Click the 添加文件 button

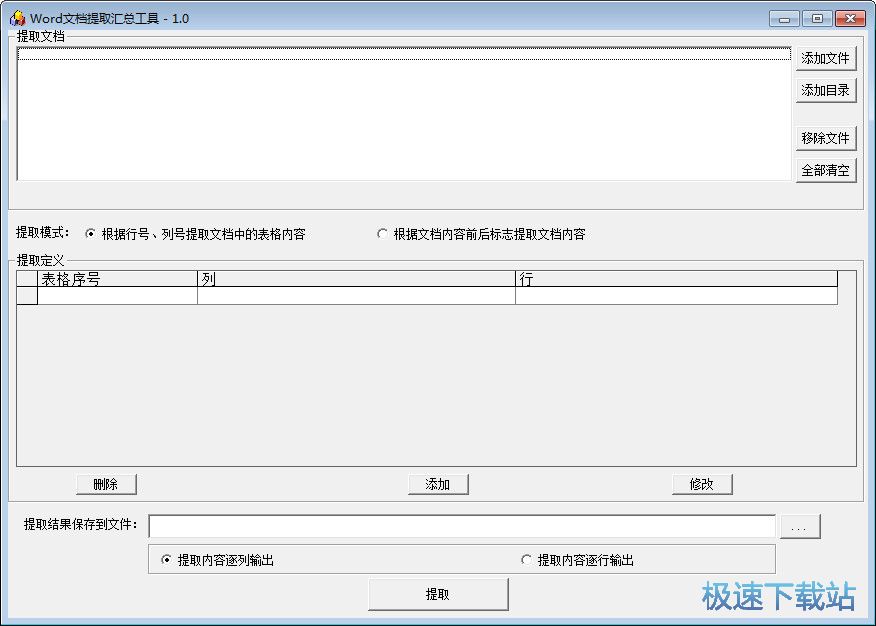(826, 58)
